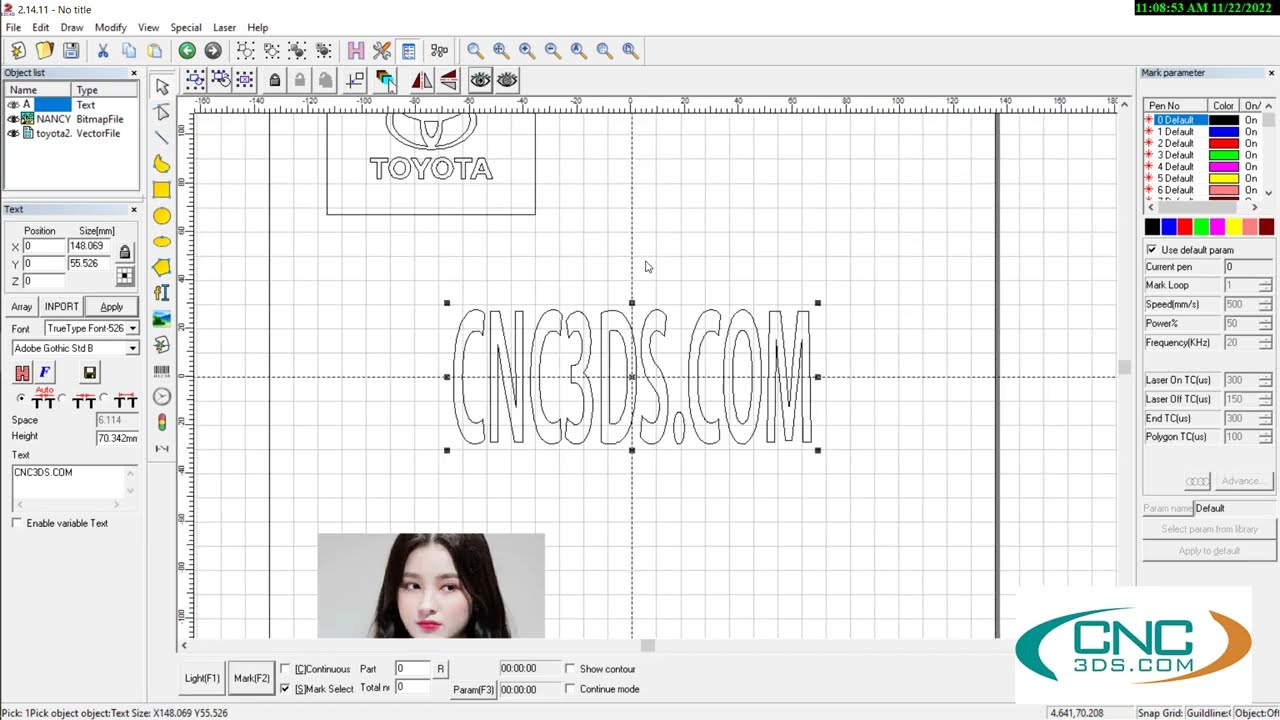Select the Timer clock tool
The image size is (1280, 720).
tap(162, 397)
